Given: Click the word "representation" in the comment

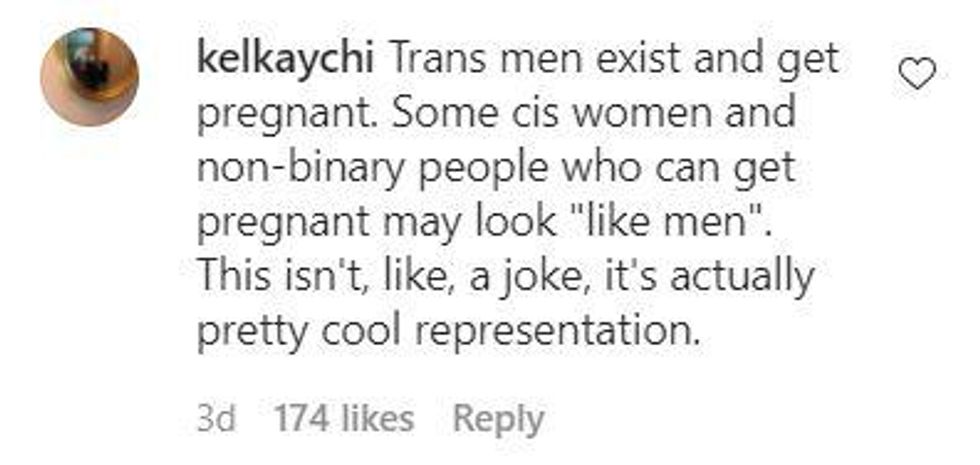Looking at the screenshot, I should pyautogui.click(x=551, y=333).
